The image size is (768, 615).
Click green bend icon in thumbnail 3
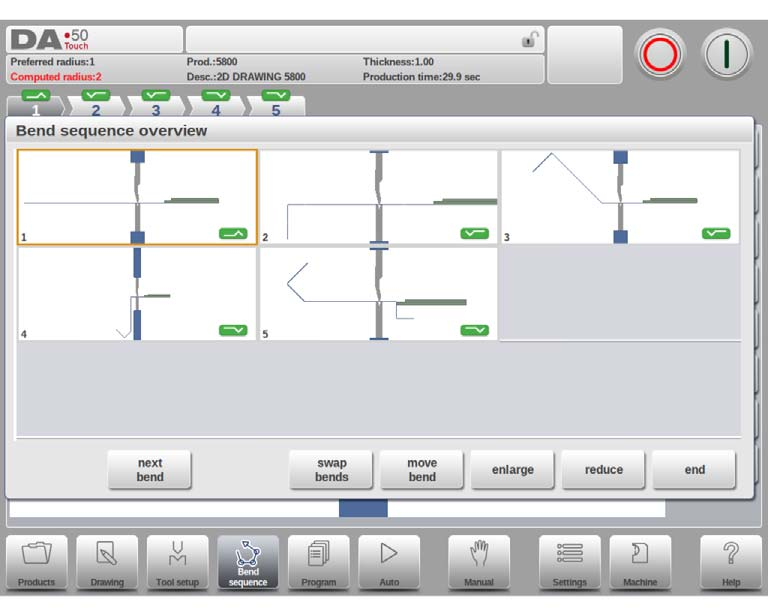(x=716, y=234)
